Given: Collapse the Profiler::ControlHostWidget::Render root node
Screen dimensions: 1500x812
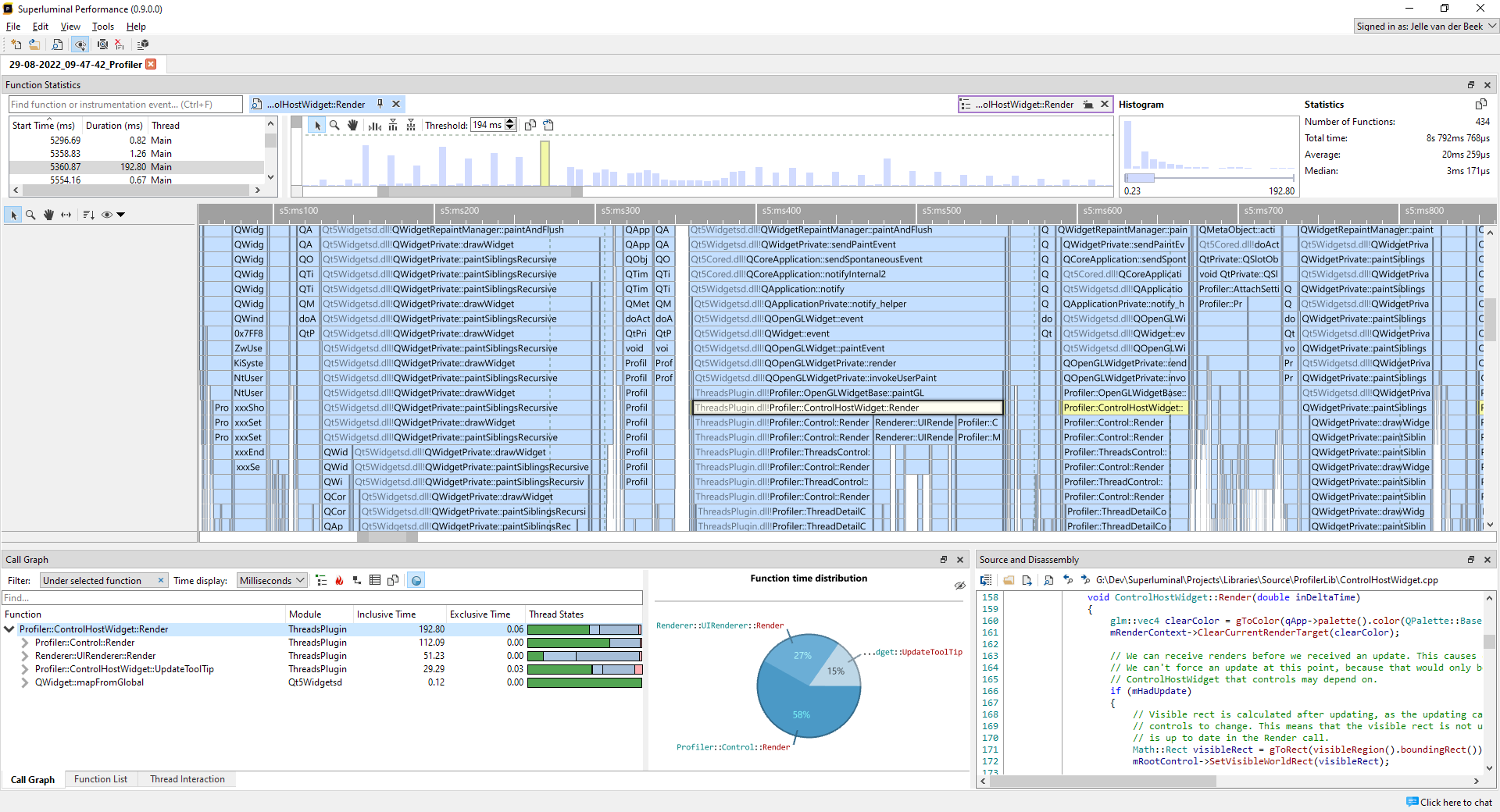Looking at the screenshot, I should click(x=9, y=629).
